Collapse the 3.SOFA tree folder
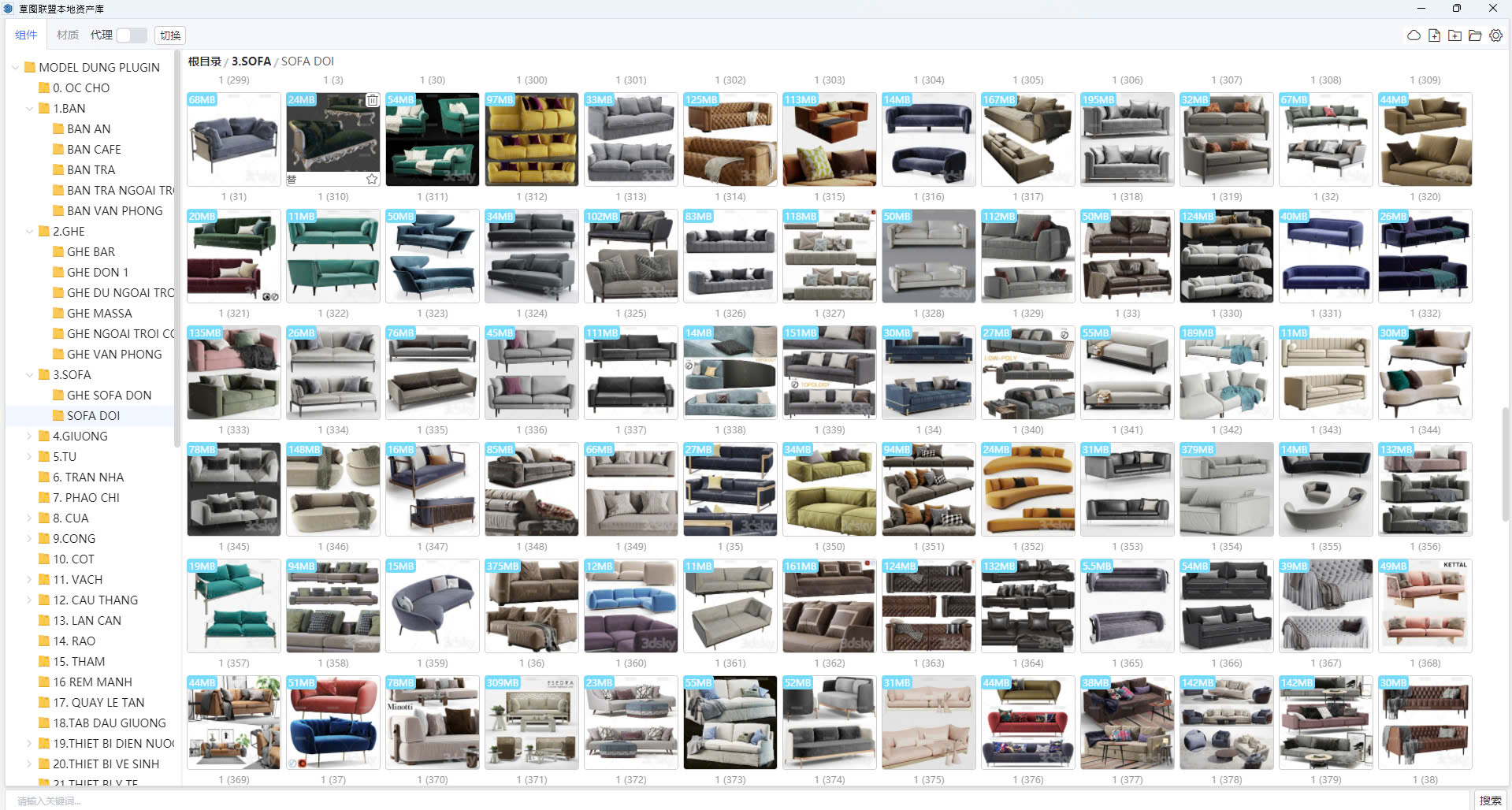The width and height of the screenshot is (1512, 810). [30, 375]
